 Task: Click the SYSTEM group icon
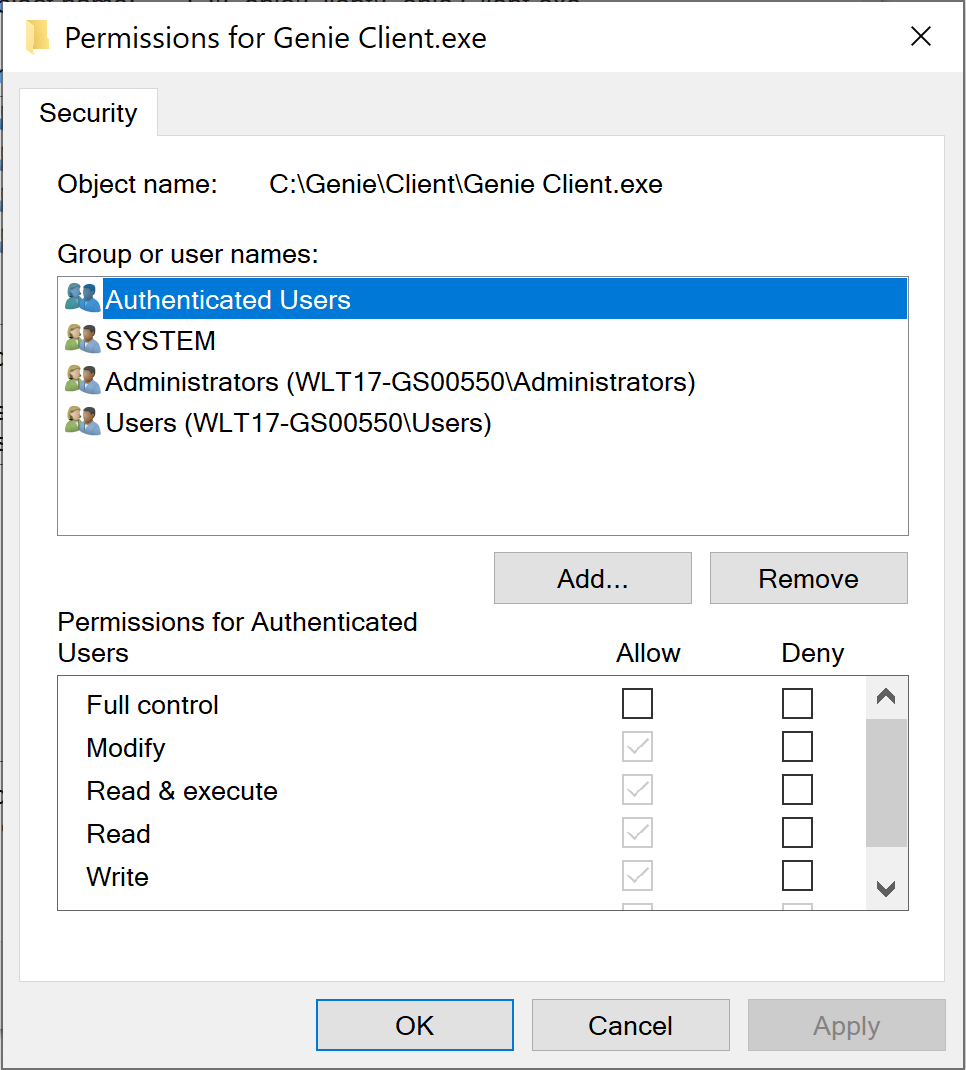(x=83, y=339)
